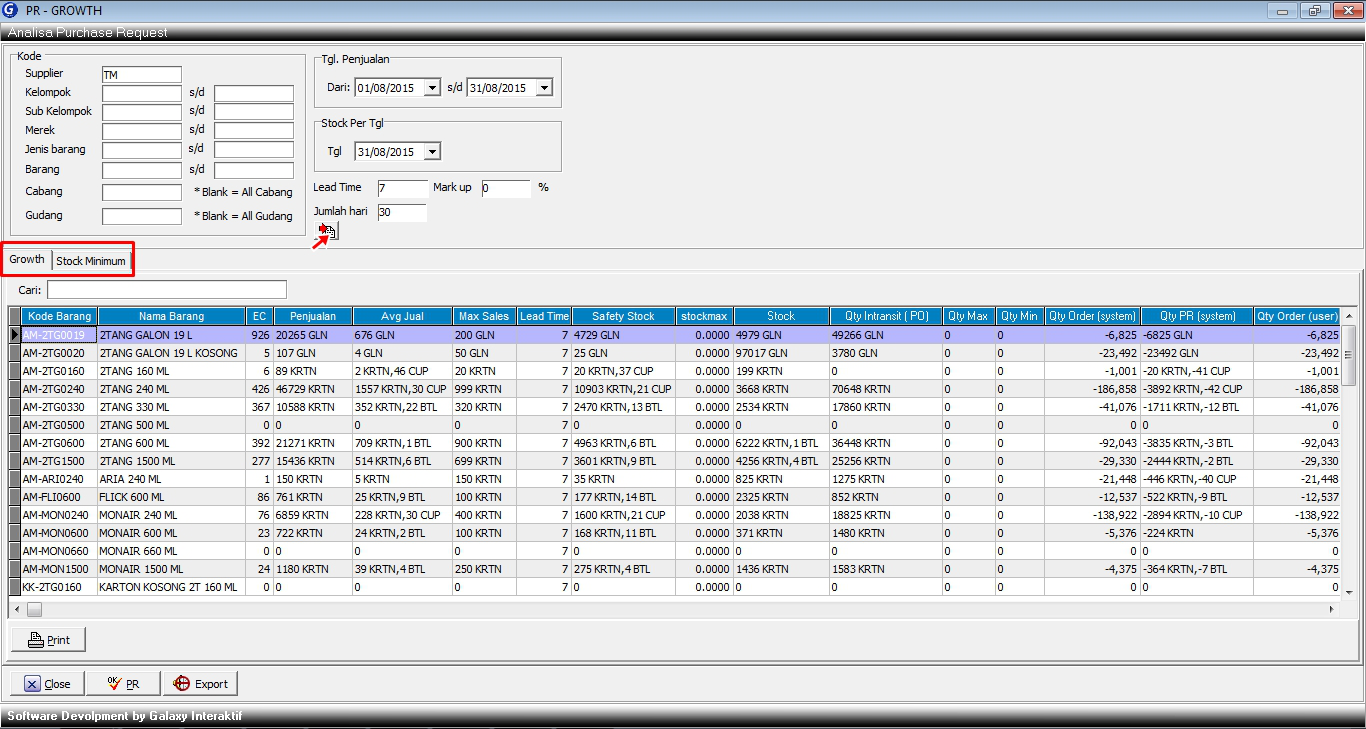Click the Safety Stock column header

622,316
